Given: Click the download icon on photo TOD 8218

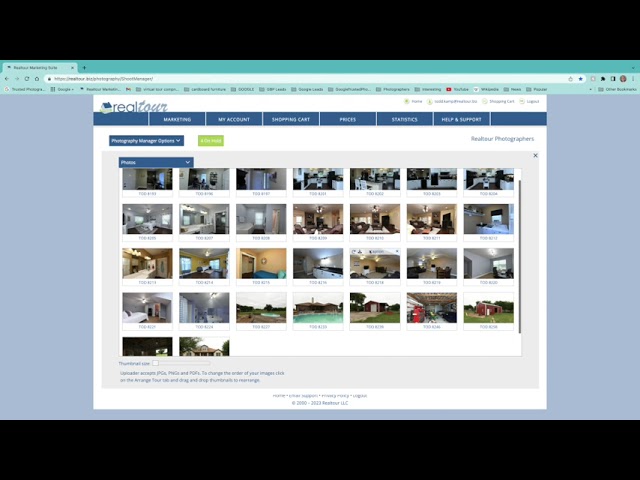Looking at the screenshot, I should (360, 252).
